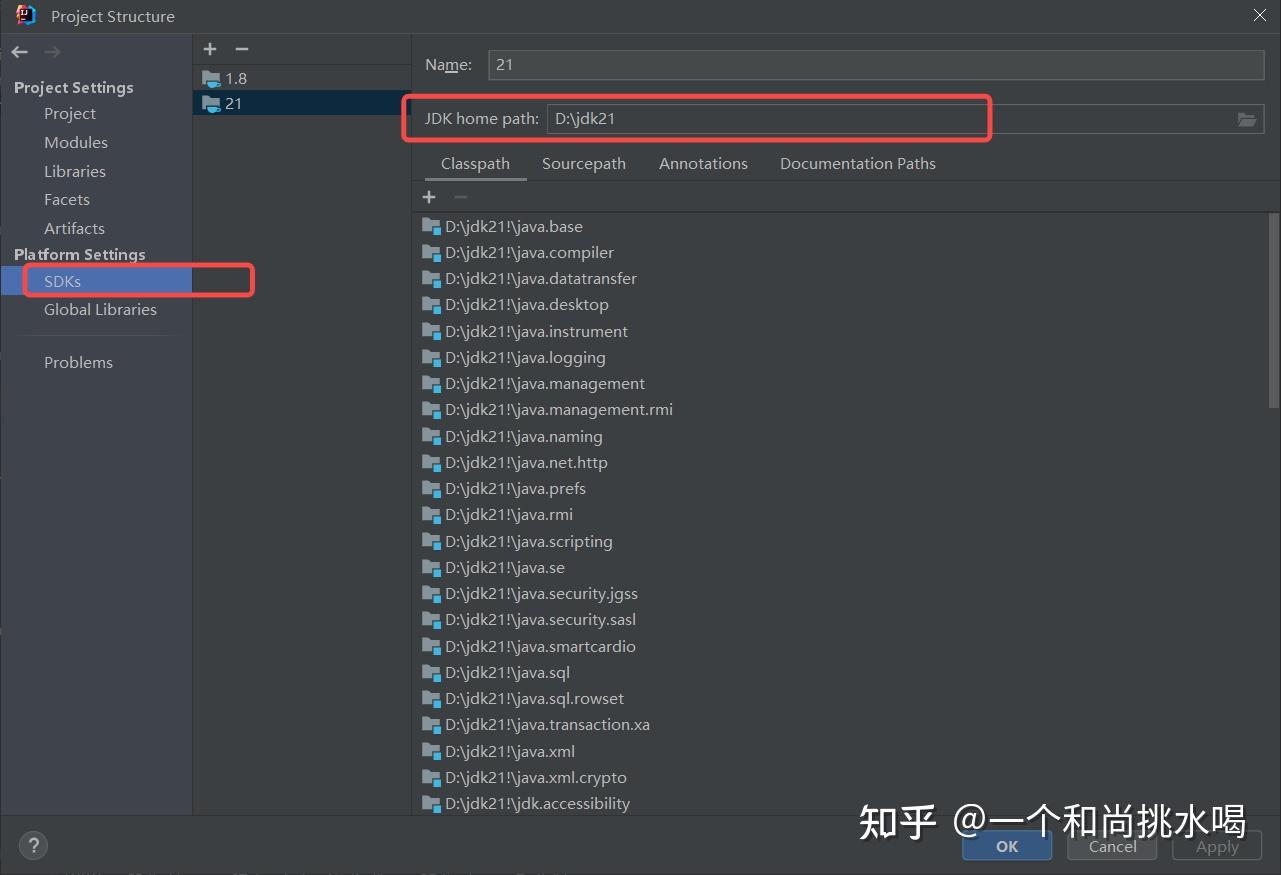This screenshot has width=1281, height=875.
Task: Remove a classpath entry with the minus icon
Action: click(459, 196)
